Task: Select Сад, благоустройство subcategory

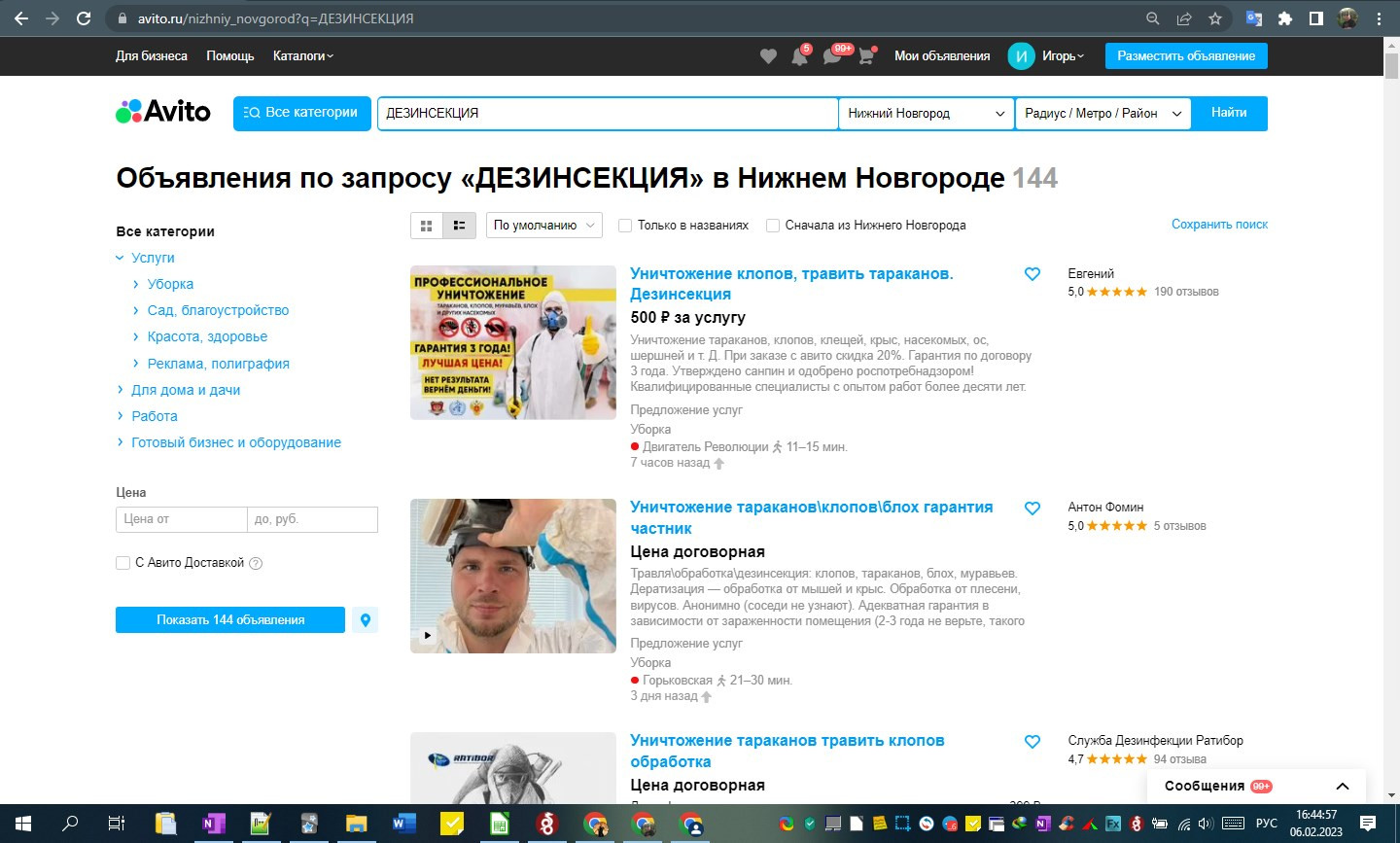Action: [218, 310]
